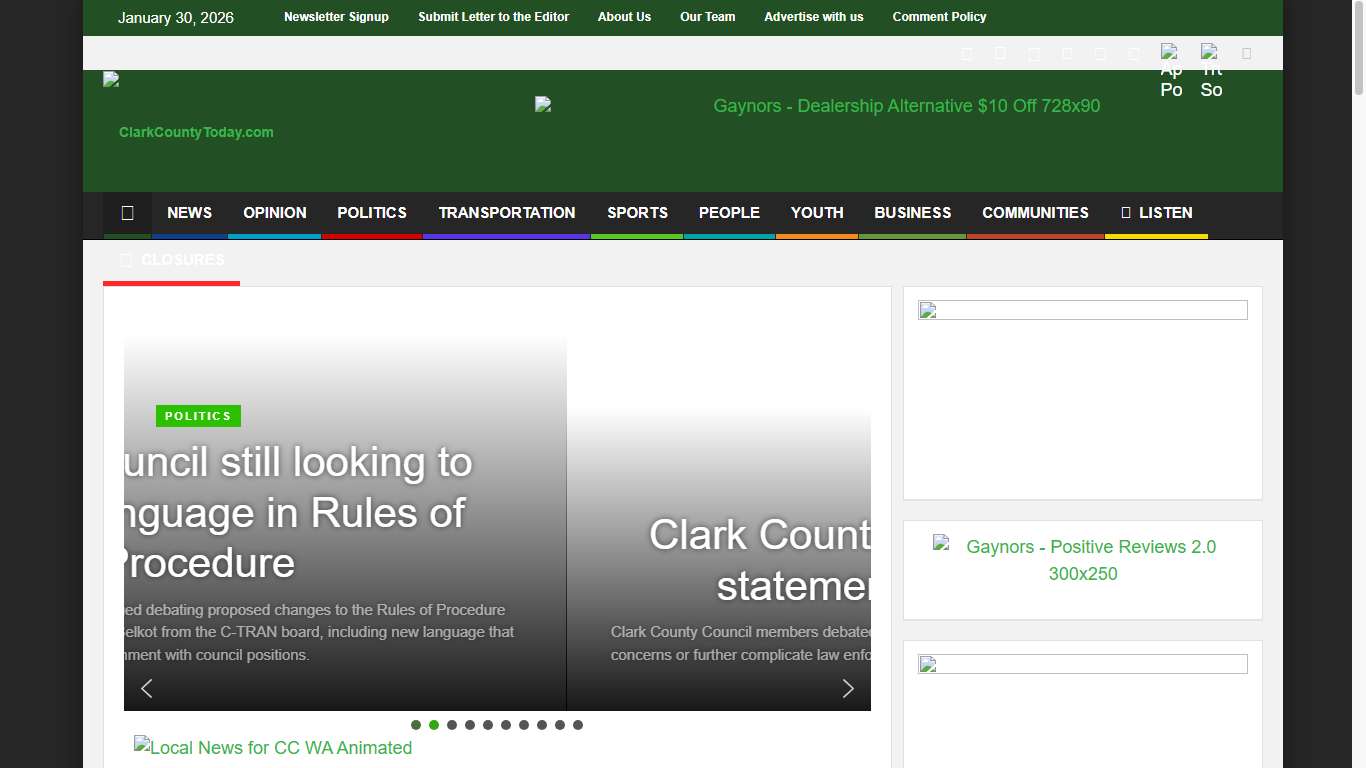Viewport: 1366px width, 768px height.
Task: Select the fifth carousel navigation dot
Action: point(488,725)
